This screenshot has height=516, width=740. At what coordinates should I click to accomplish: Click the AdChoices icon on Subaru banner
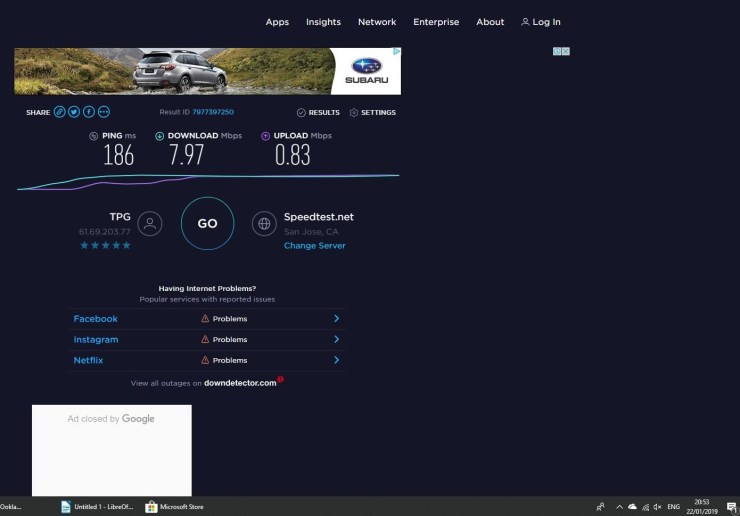[397, 51]
